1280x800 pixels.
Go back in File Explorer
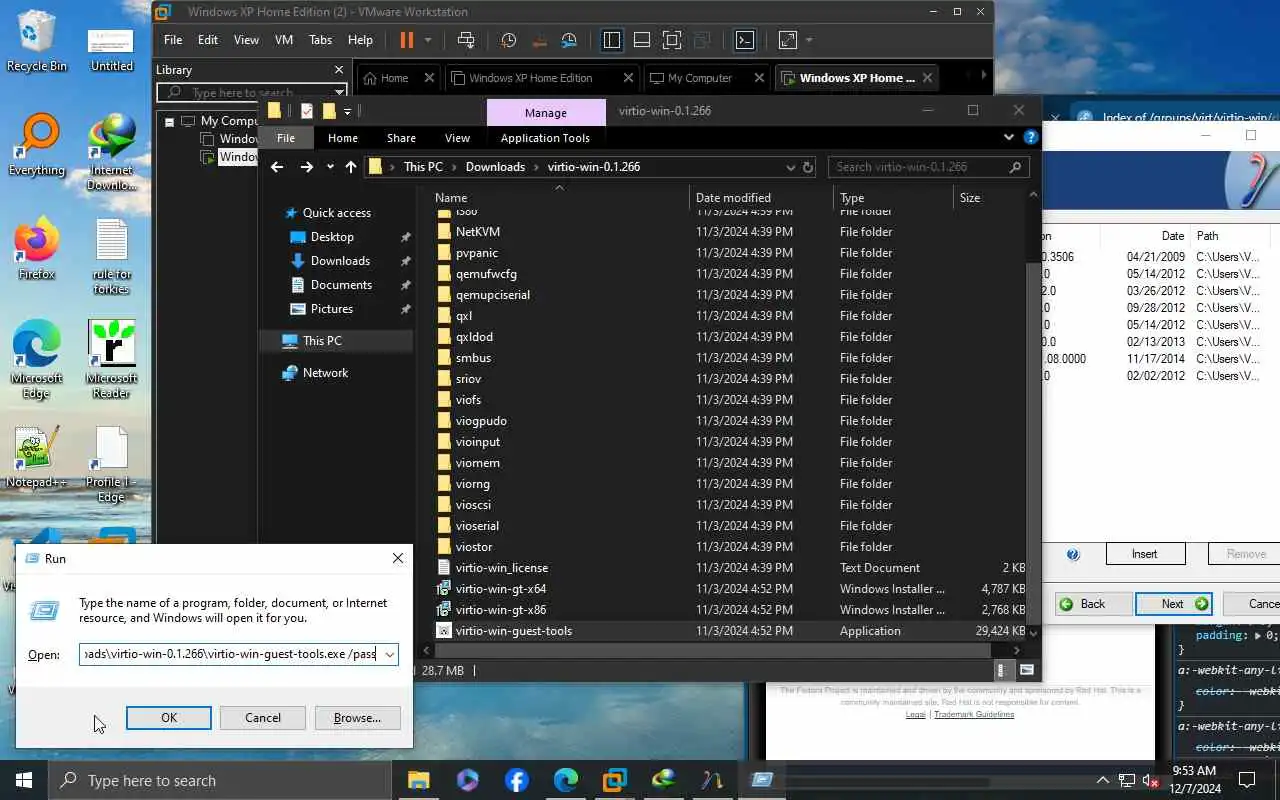pos(278,167)
